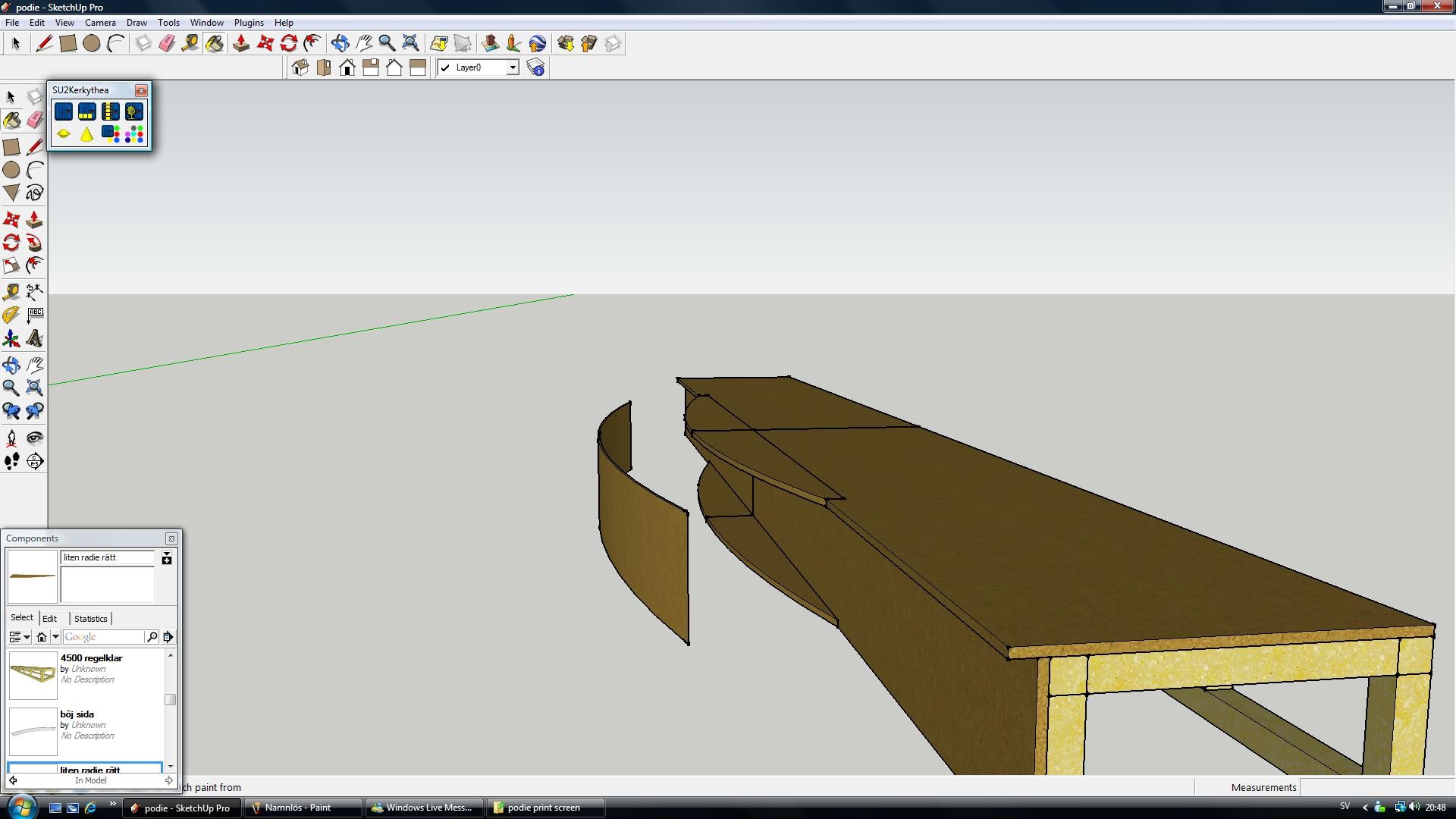Select the Orbit tool in top toolbar
This screenshot has height=819, width=1456.
340,43
